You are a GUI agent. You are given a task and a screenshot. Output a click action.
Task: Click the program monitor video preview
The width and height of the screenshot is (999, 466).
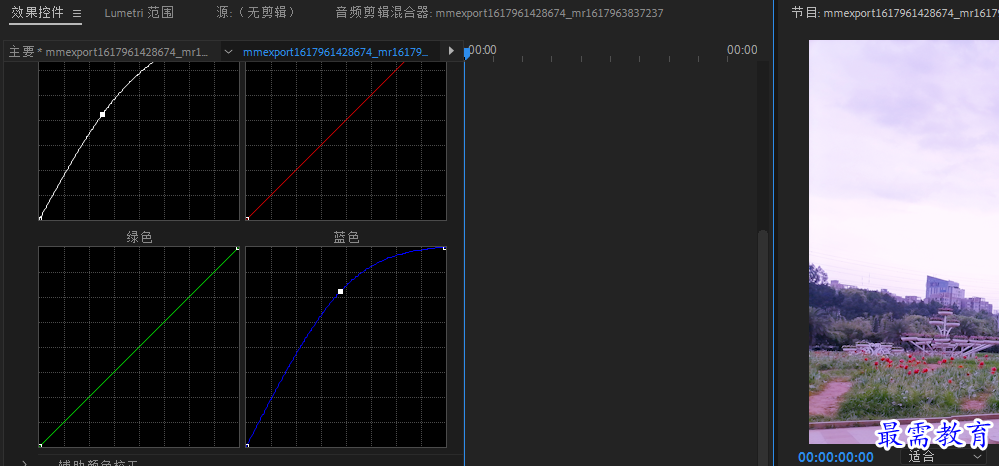pos(903,242)
